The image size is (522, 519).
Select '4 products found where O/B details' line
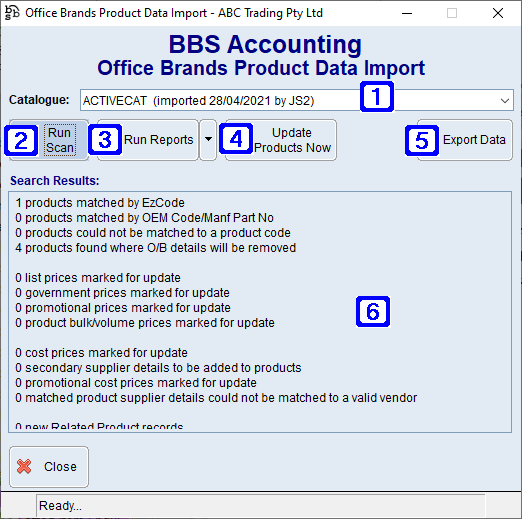155,248
